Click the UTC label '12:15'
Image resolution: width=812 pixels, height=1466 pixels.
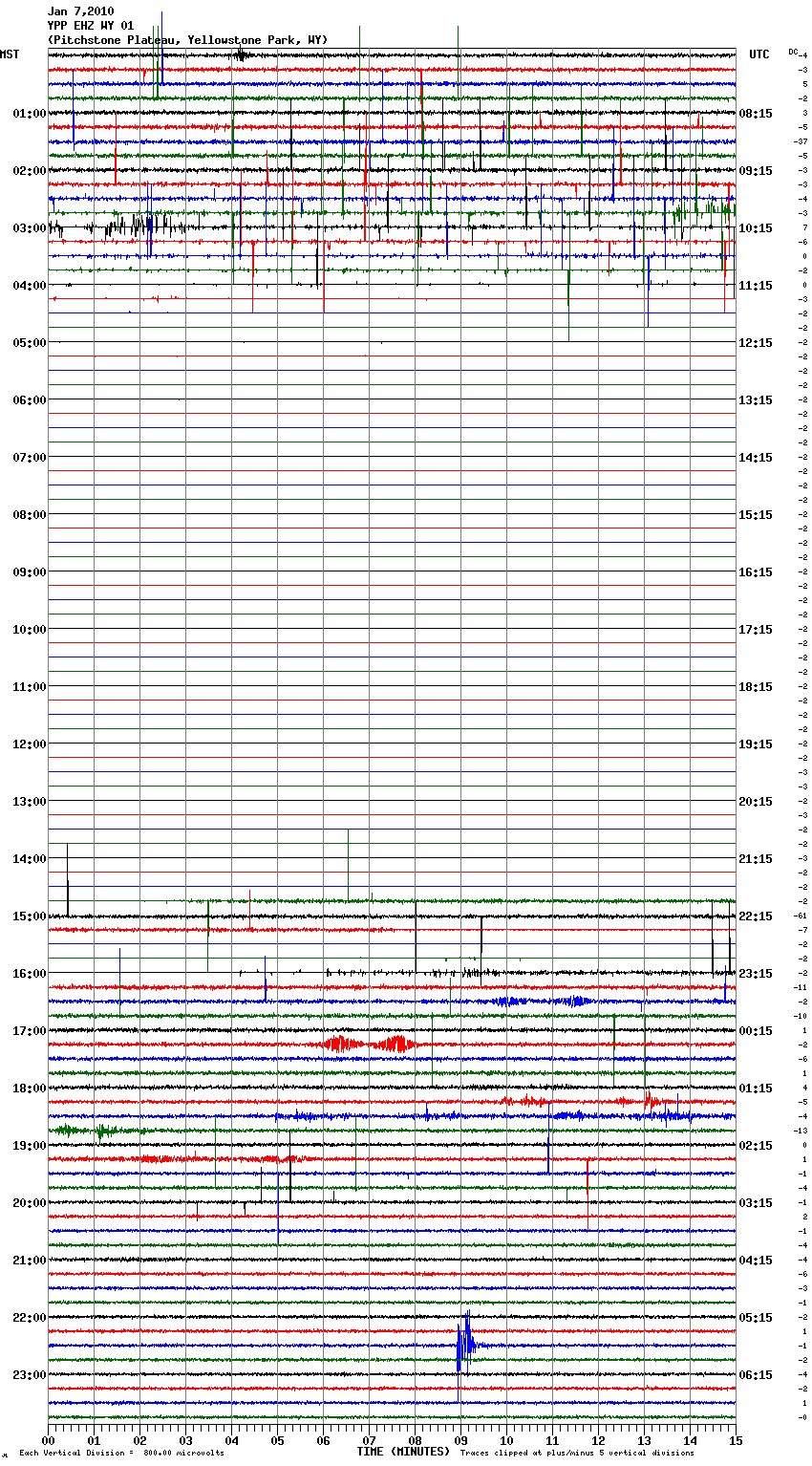(756, 343)
